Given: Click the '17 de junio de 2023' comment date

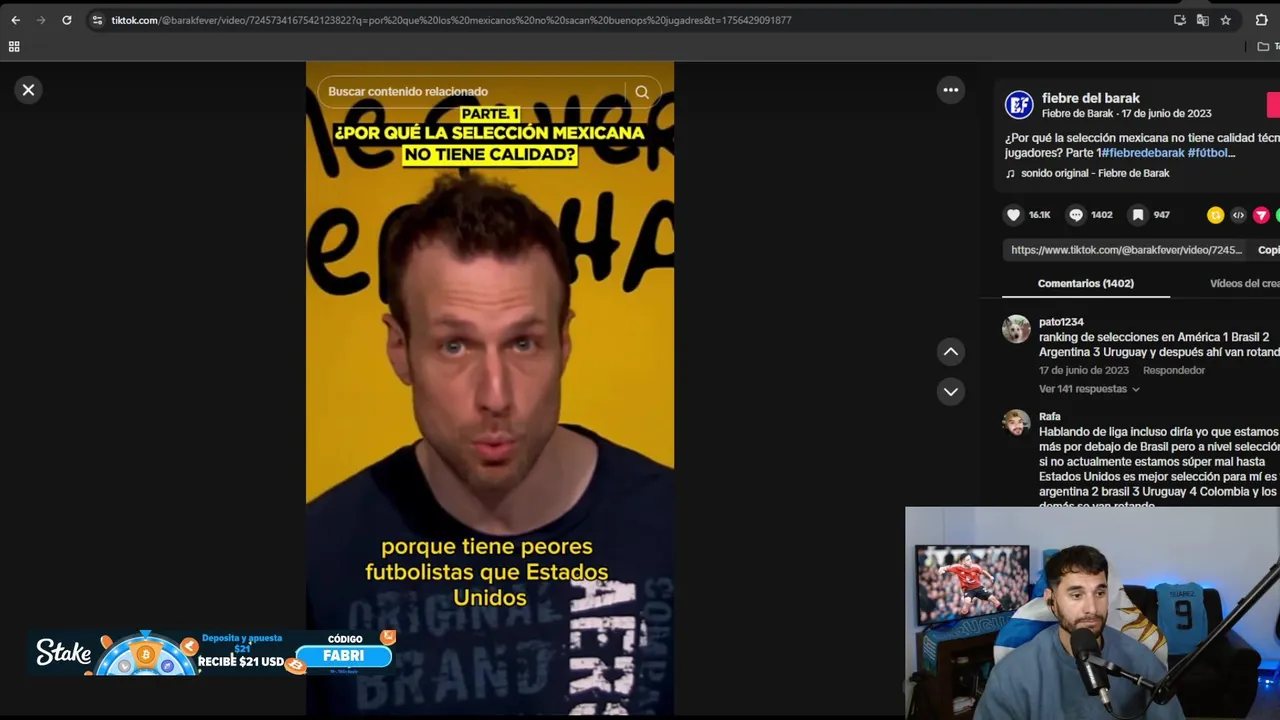Looking at the screenshot, I should (x=1084, y=371).
